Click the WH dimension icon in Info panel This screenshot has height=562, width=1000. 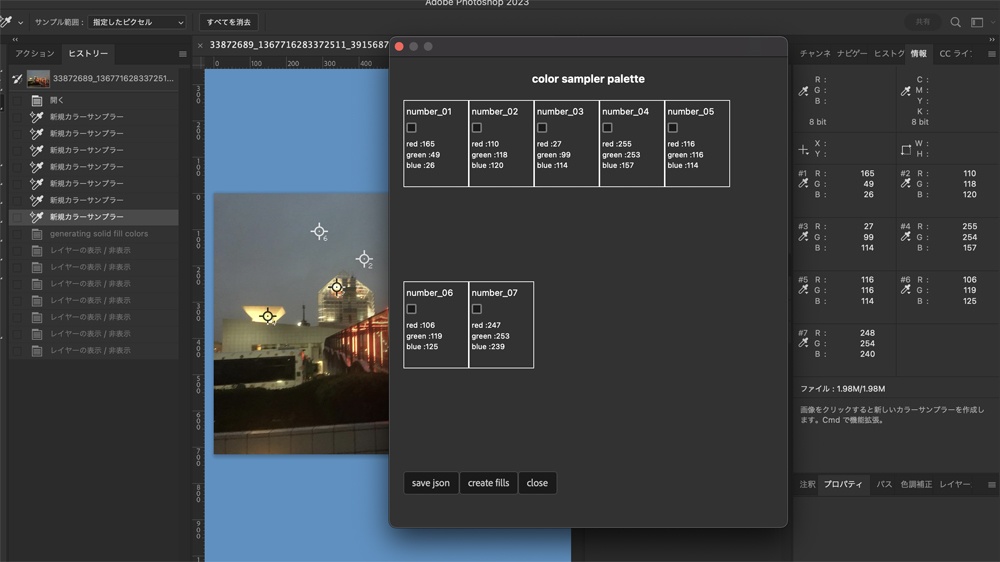906,150
